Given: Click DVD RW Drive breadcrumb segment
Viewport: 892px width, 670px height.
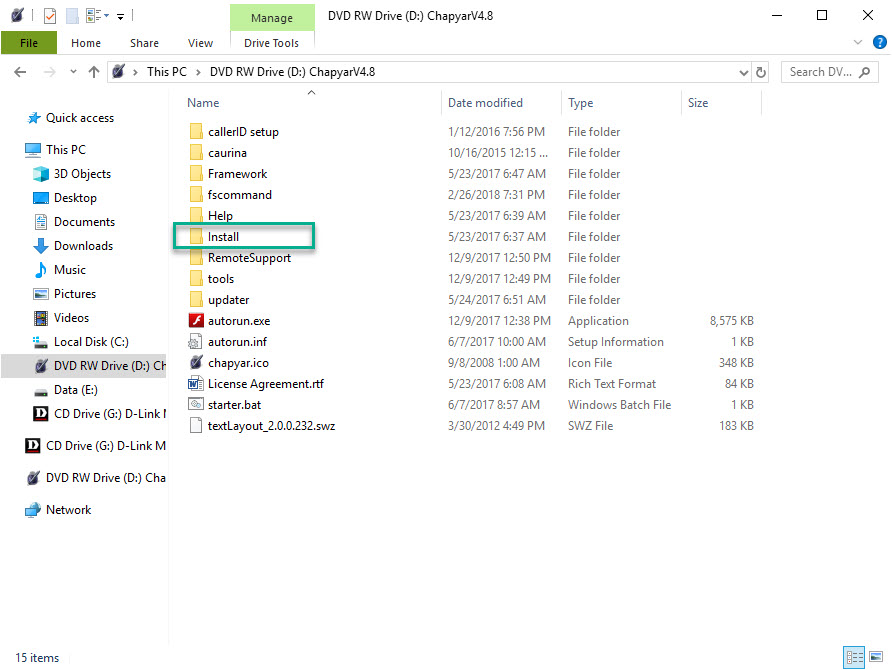Looking at the screenshot, I should (x=292, y=72).
